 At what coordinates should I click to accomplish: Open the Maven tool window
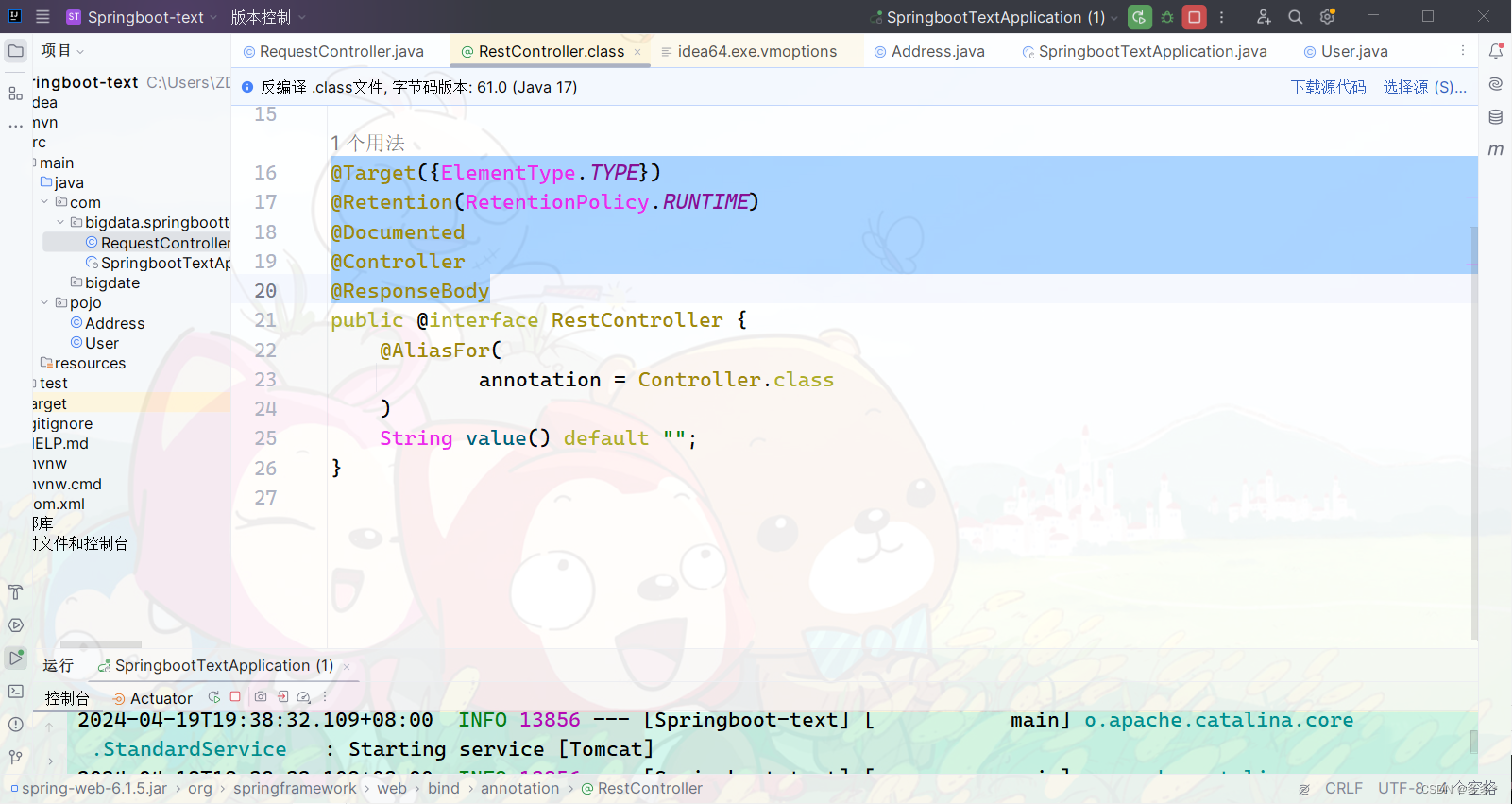1496,149
